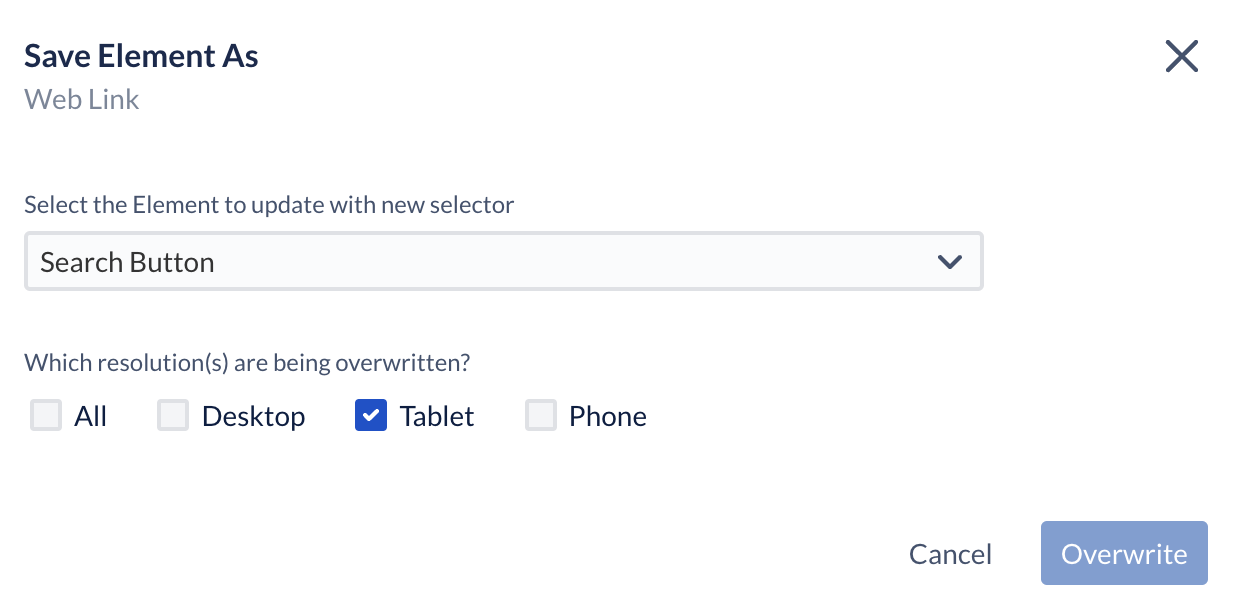
Task: Uncheck the Tablet resolution checkbox
Action: [371, 416]
